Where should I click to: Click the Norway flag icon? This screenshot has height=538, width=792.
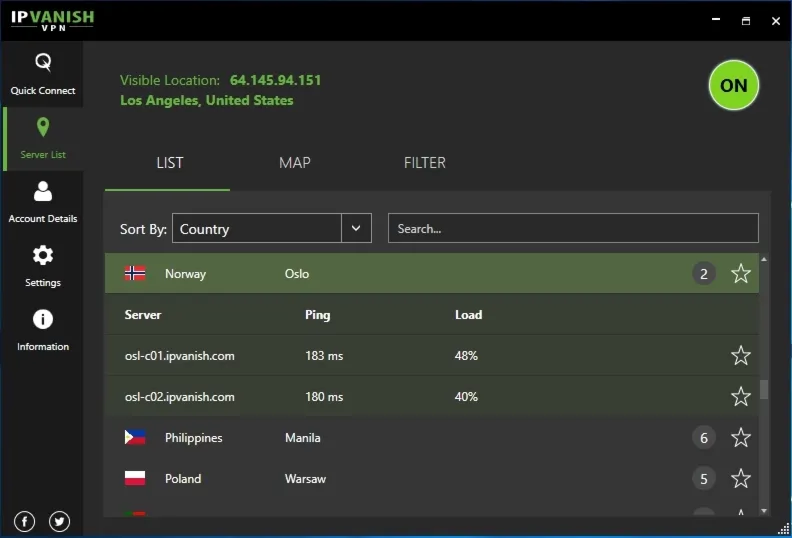coord(135,273)
